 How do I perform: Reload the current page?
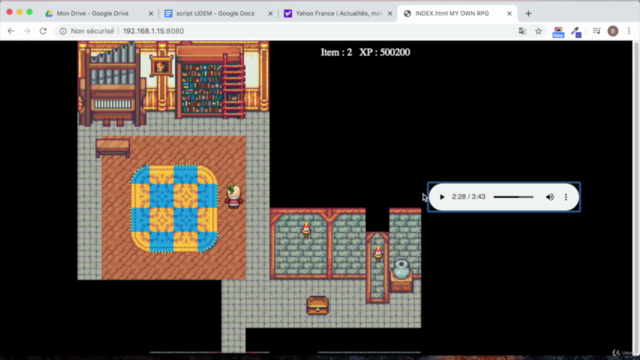43,31
